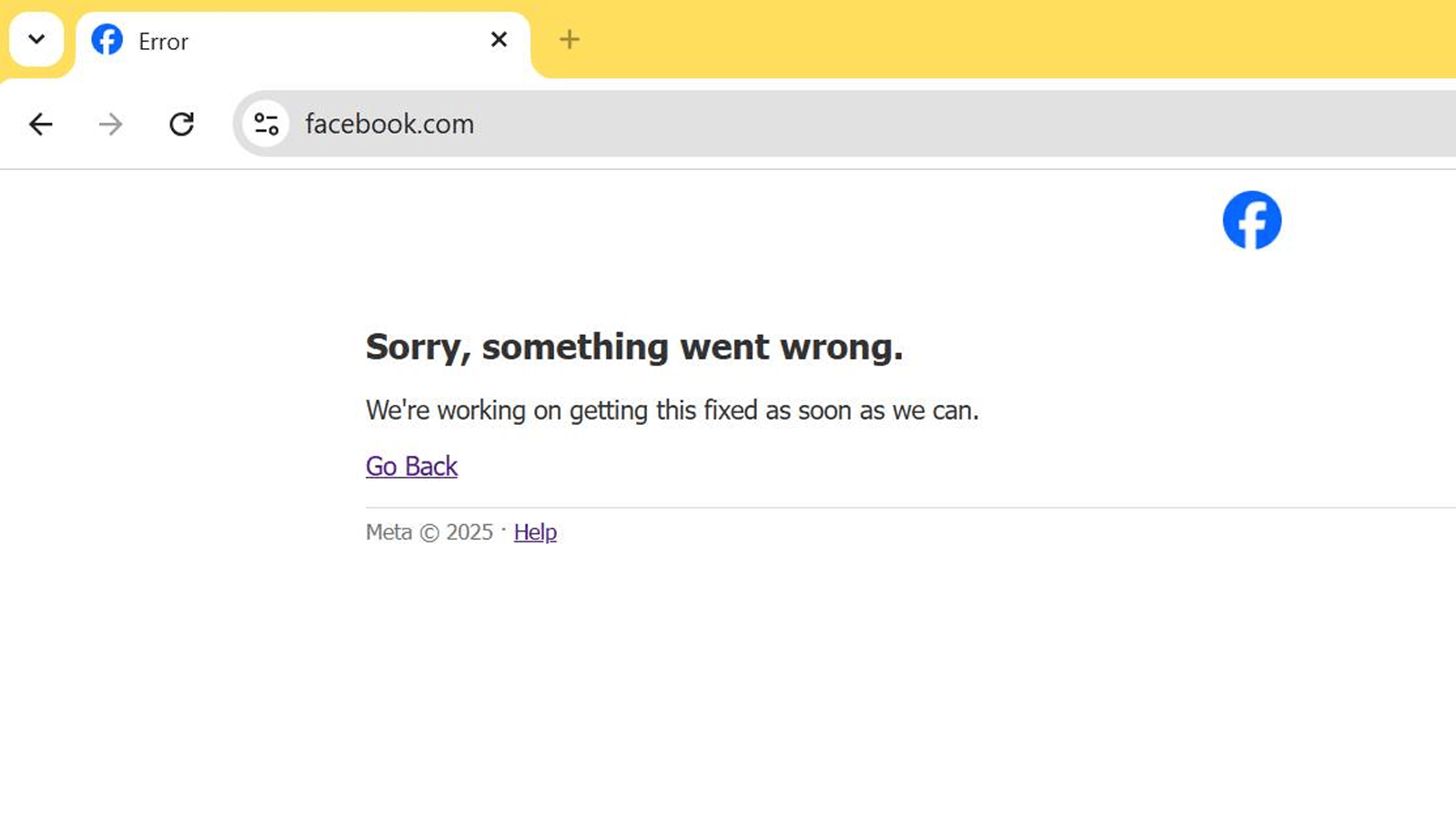Image resolution: width=1456 pixels, height=819 pixels.
Task: Click the horizontal divider above the footer
Action: pos(910,507)
